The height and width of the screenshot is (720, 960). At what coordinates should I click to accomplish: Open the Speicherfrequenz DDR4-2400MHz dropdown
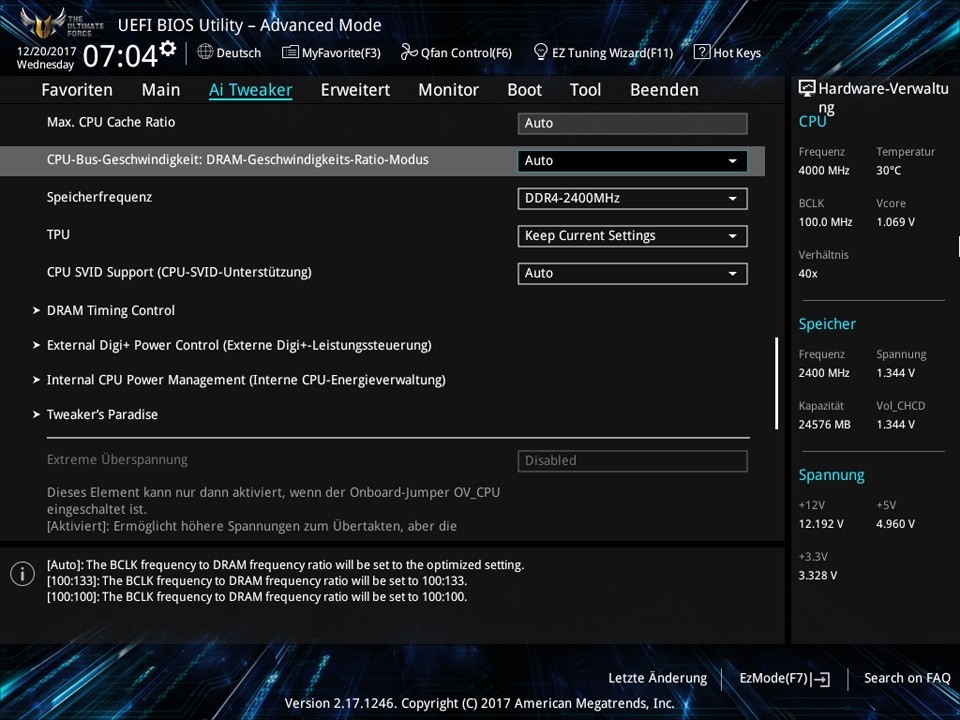632,198
